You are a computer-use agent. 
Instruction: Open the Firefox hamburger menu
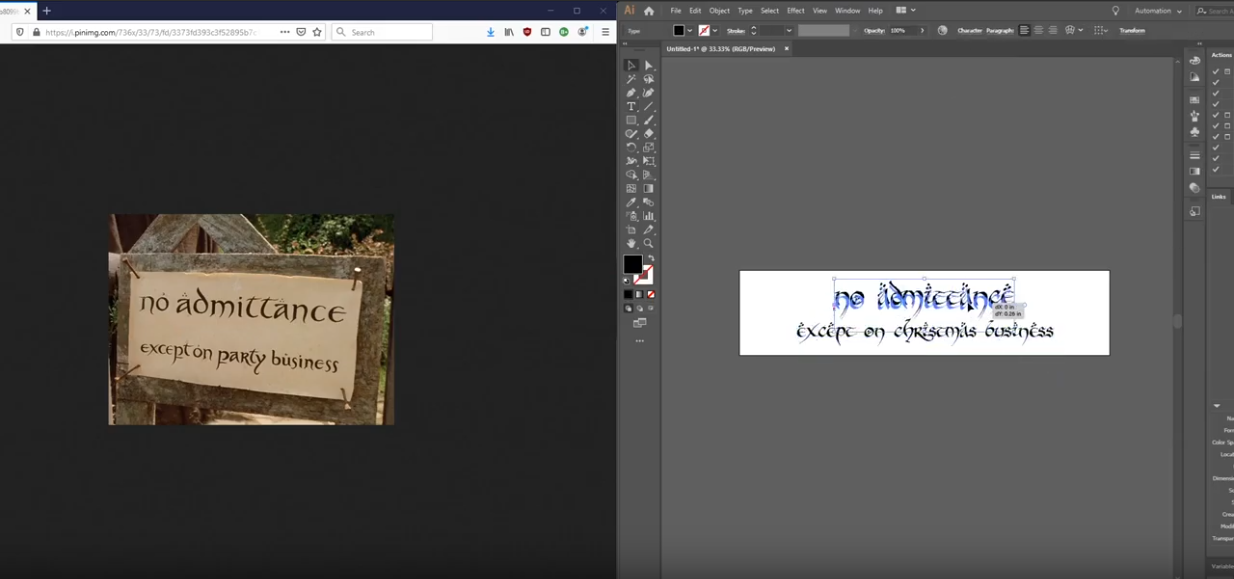(605, 32)
